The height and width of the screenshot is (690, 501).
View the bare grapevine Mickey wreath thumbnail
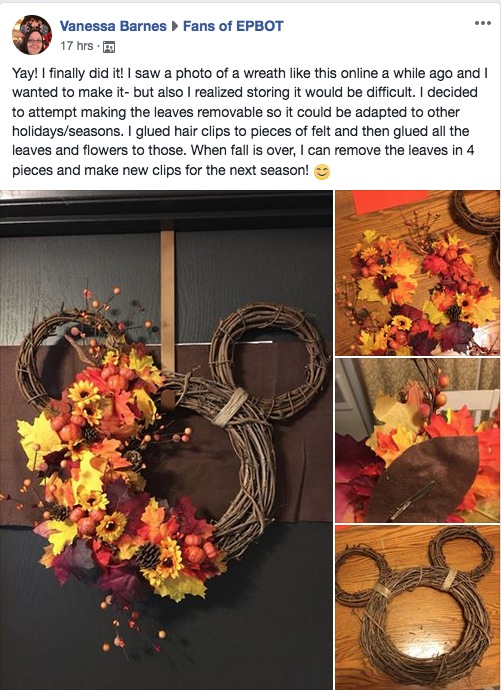click(x=417, y=608)
